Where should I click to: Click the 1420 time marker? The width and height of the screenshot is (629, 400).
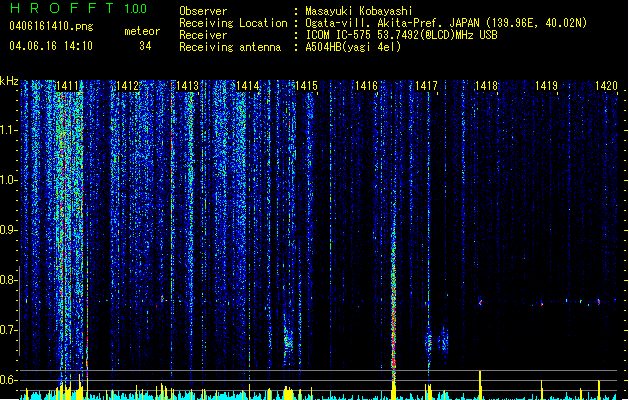pos(606,86)
